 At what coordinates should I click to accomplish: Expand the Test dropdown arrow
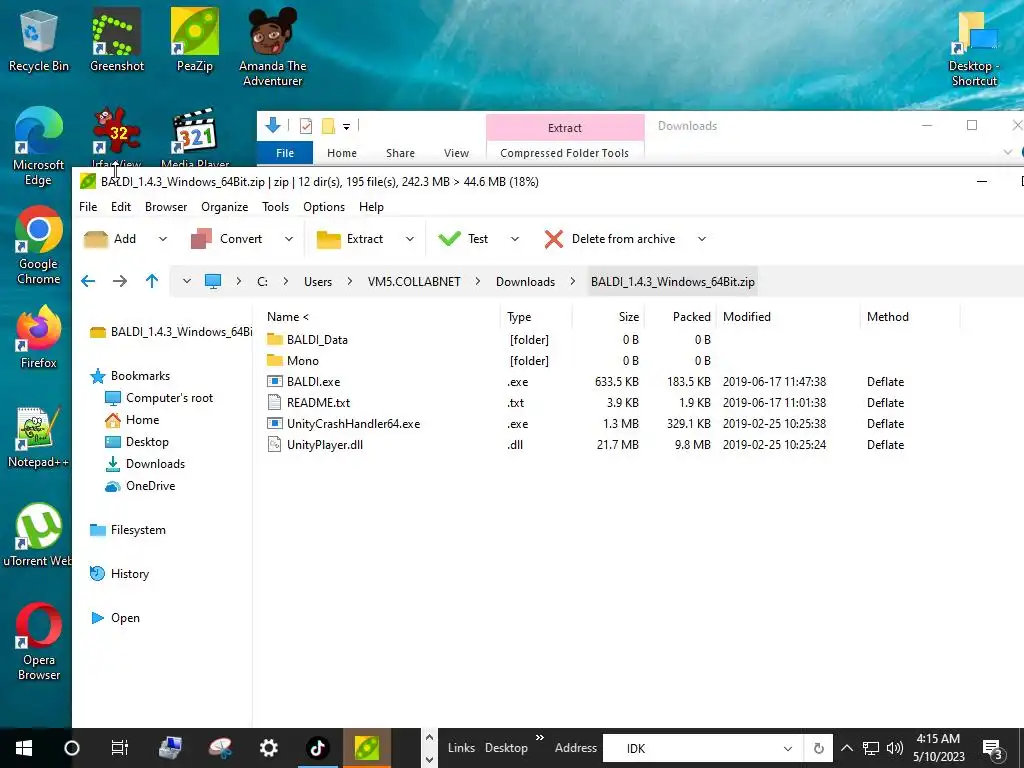point(515,239)
